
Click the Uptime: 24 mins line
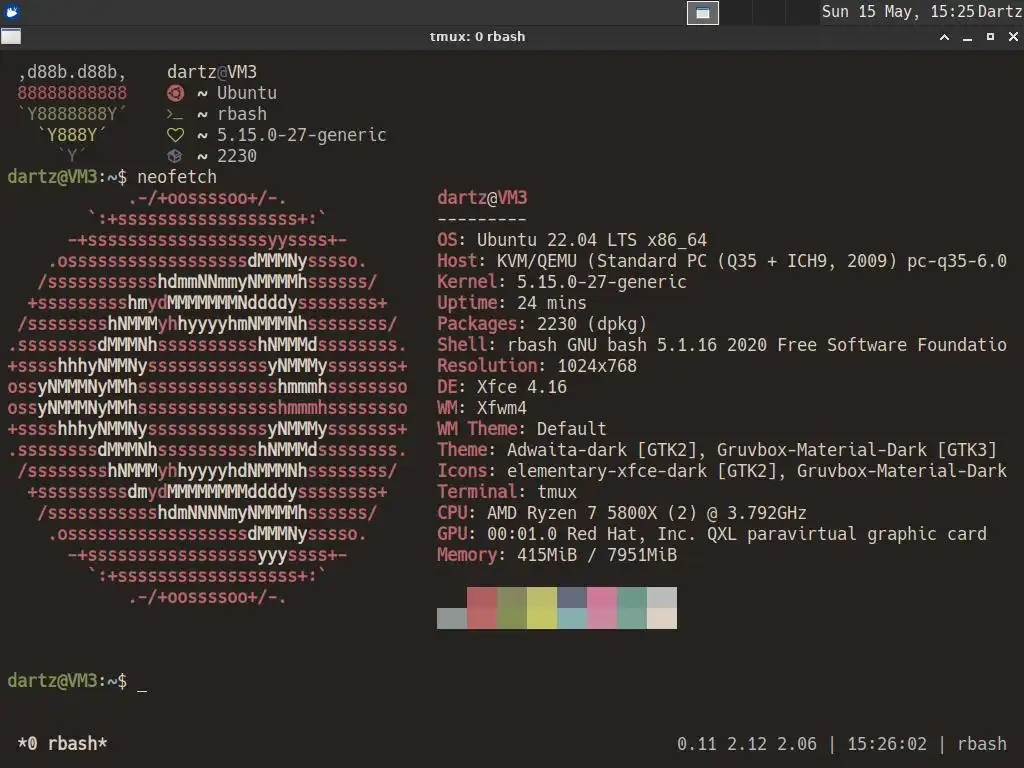[x=512, y=302]
